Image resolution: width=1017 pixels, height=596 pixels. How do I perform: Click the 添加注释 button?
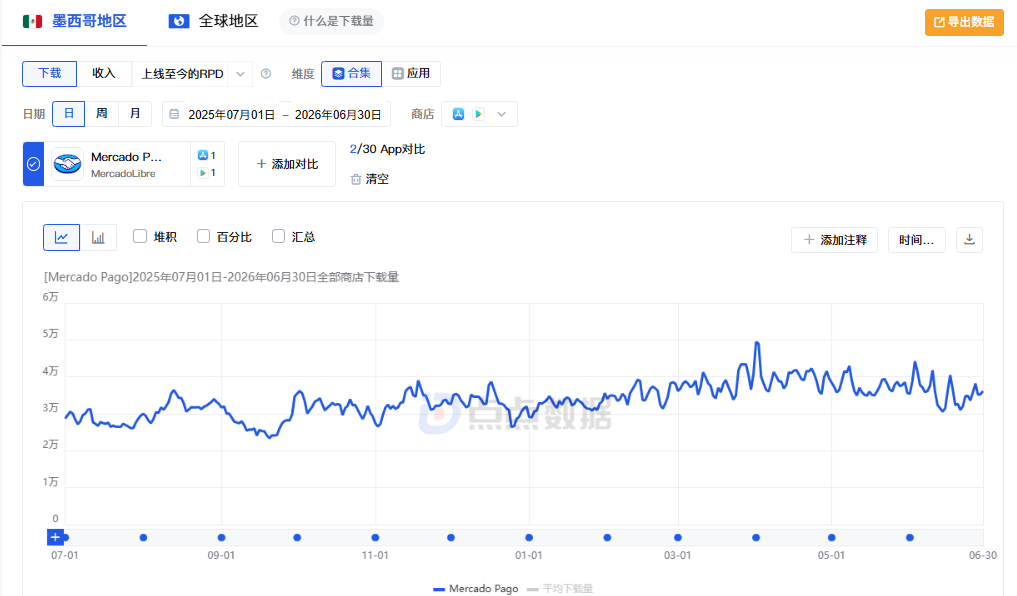coord(834,240)
